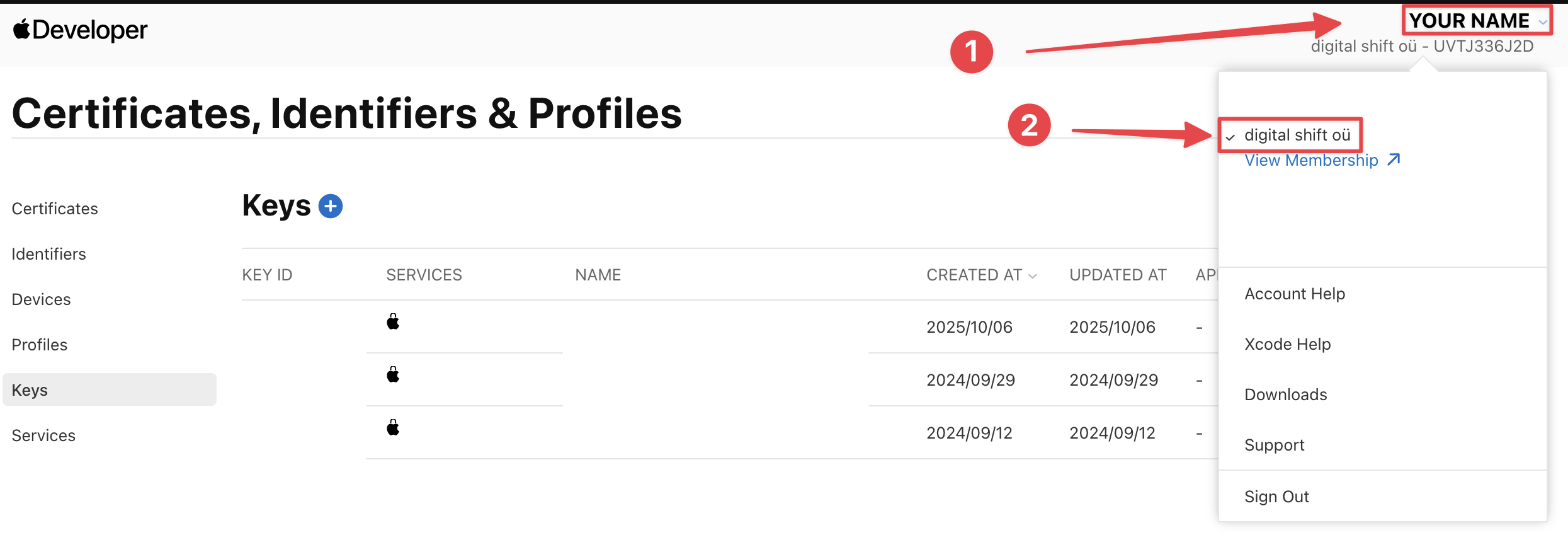1568x547 pixels.
Task: Select the checked digital shift oü team
Action: (x=1297, y=135)
